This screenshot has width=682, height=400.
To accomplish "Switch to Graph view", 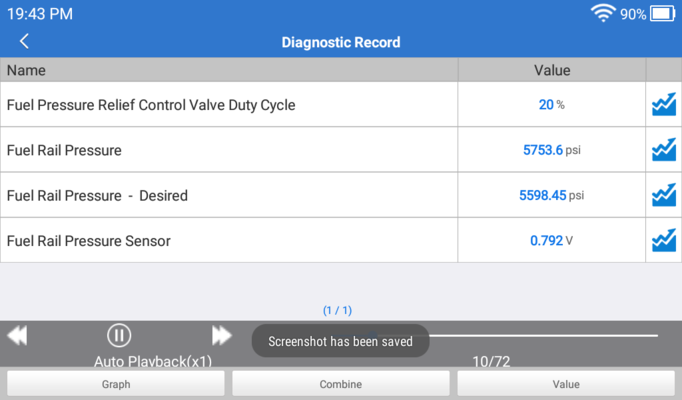I will (116, 384).
